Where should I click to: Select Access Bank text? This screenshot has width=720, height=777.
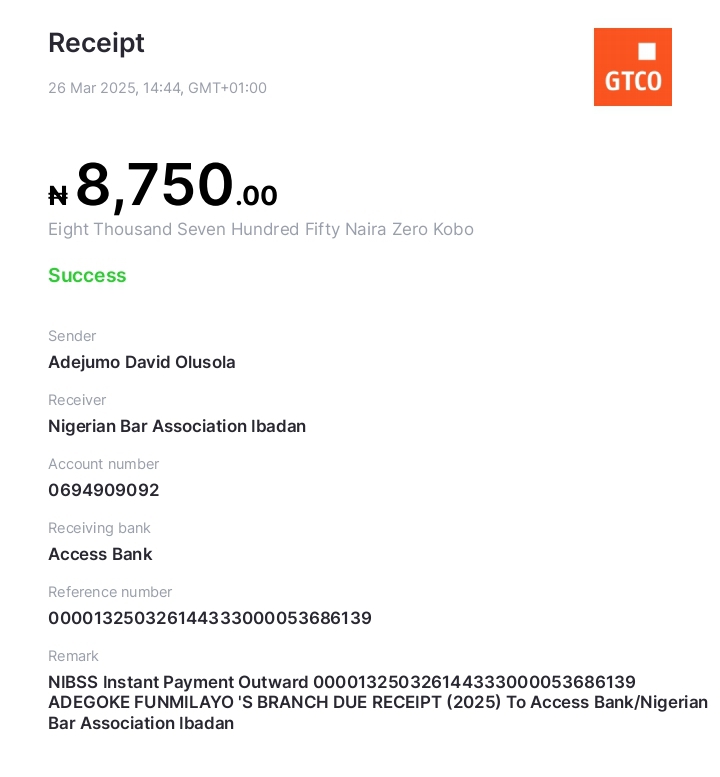point(100,554)
